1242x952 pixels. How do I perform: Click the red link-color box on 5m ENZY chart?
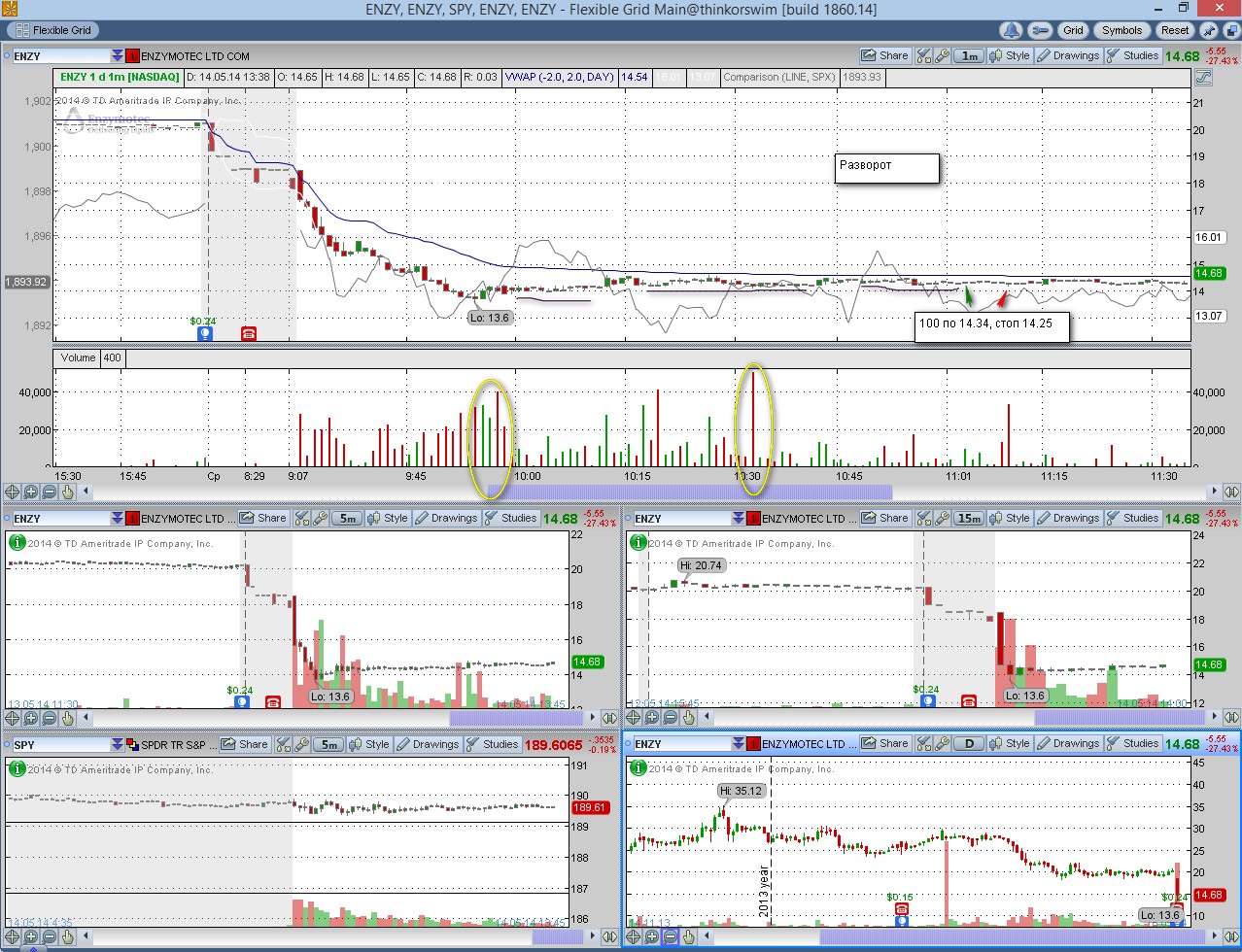(133, 519)
